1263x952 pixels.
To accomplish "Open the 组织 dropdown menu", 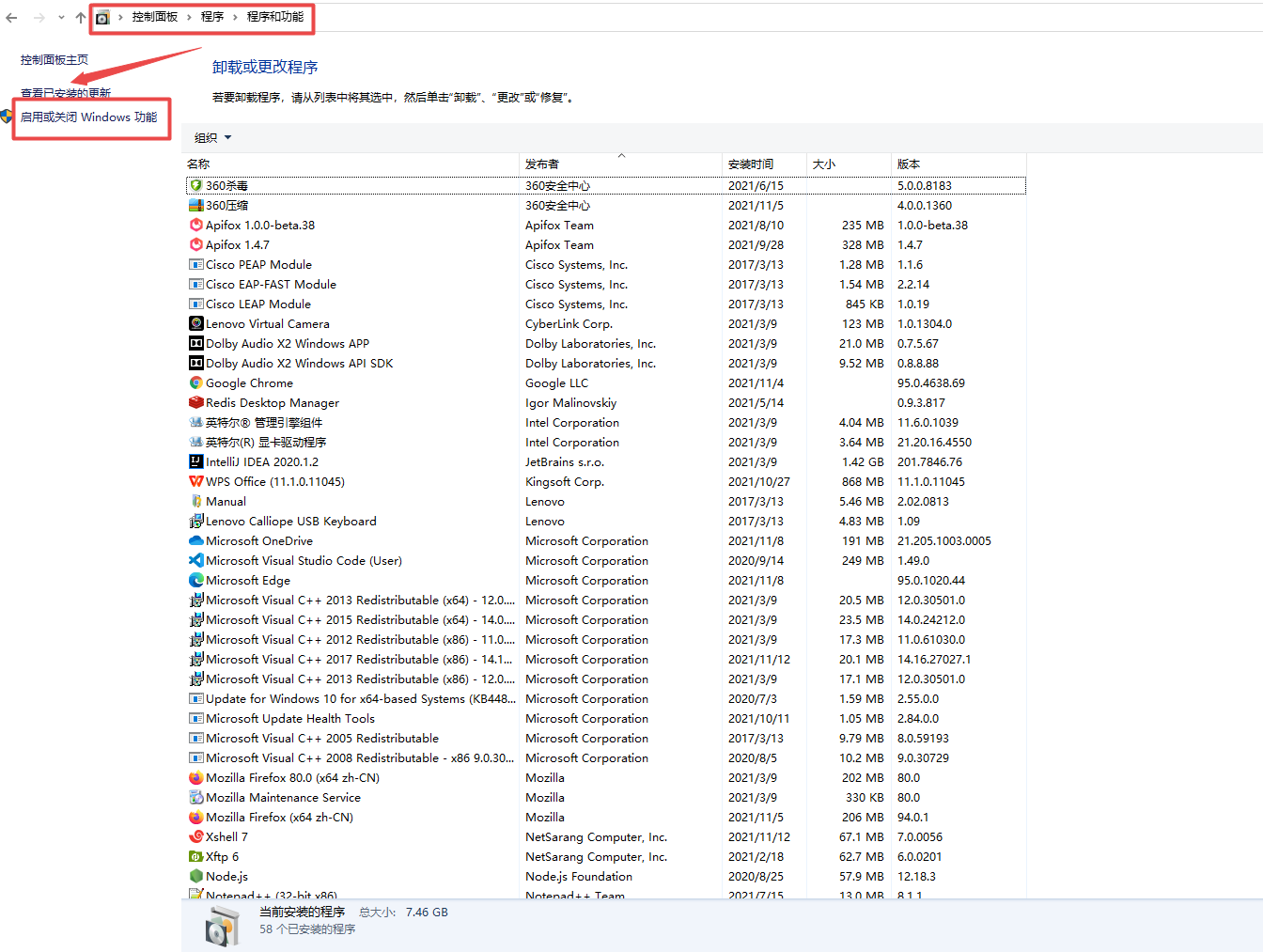I will click(213, 137).
